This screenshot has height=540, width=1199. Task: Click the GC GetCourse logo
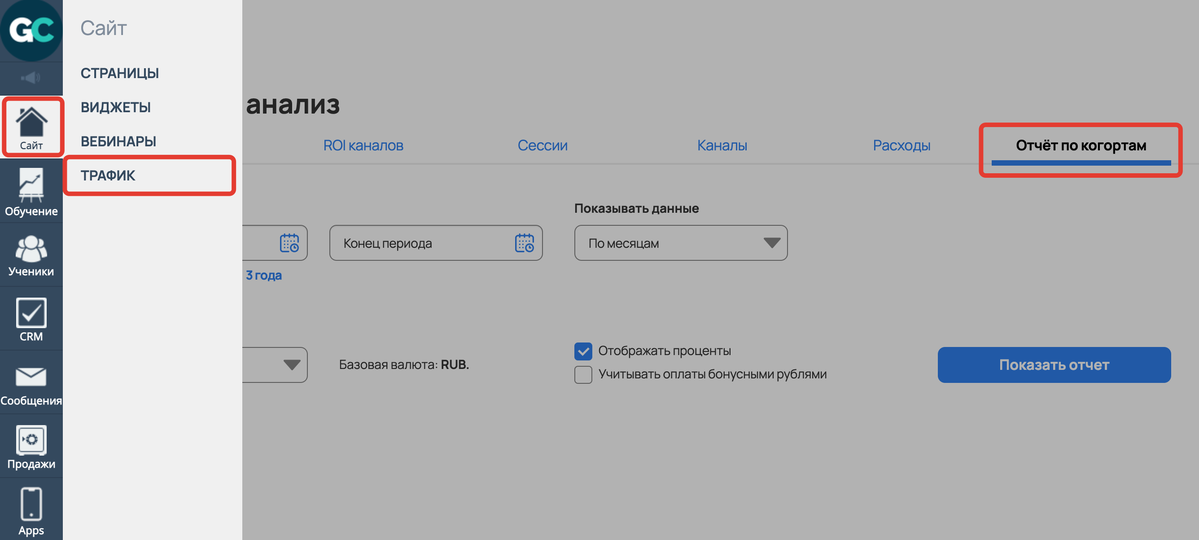(31, 31)
